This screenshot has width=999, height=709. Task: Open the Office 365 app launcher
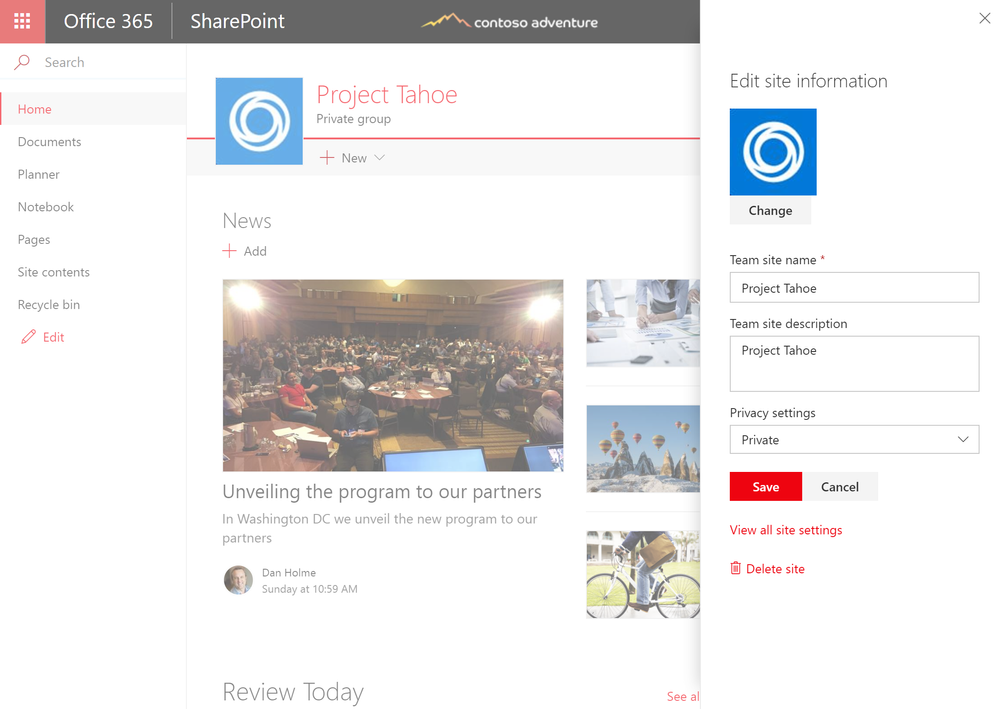(x=22, y=22)
